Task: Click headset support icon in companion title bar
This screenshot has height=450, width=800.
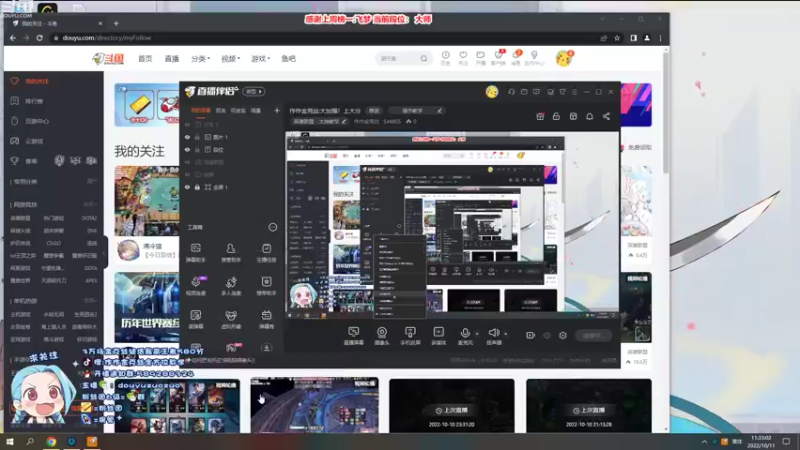Action: (x=511, y=92)
